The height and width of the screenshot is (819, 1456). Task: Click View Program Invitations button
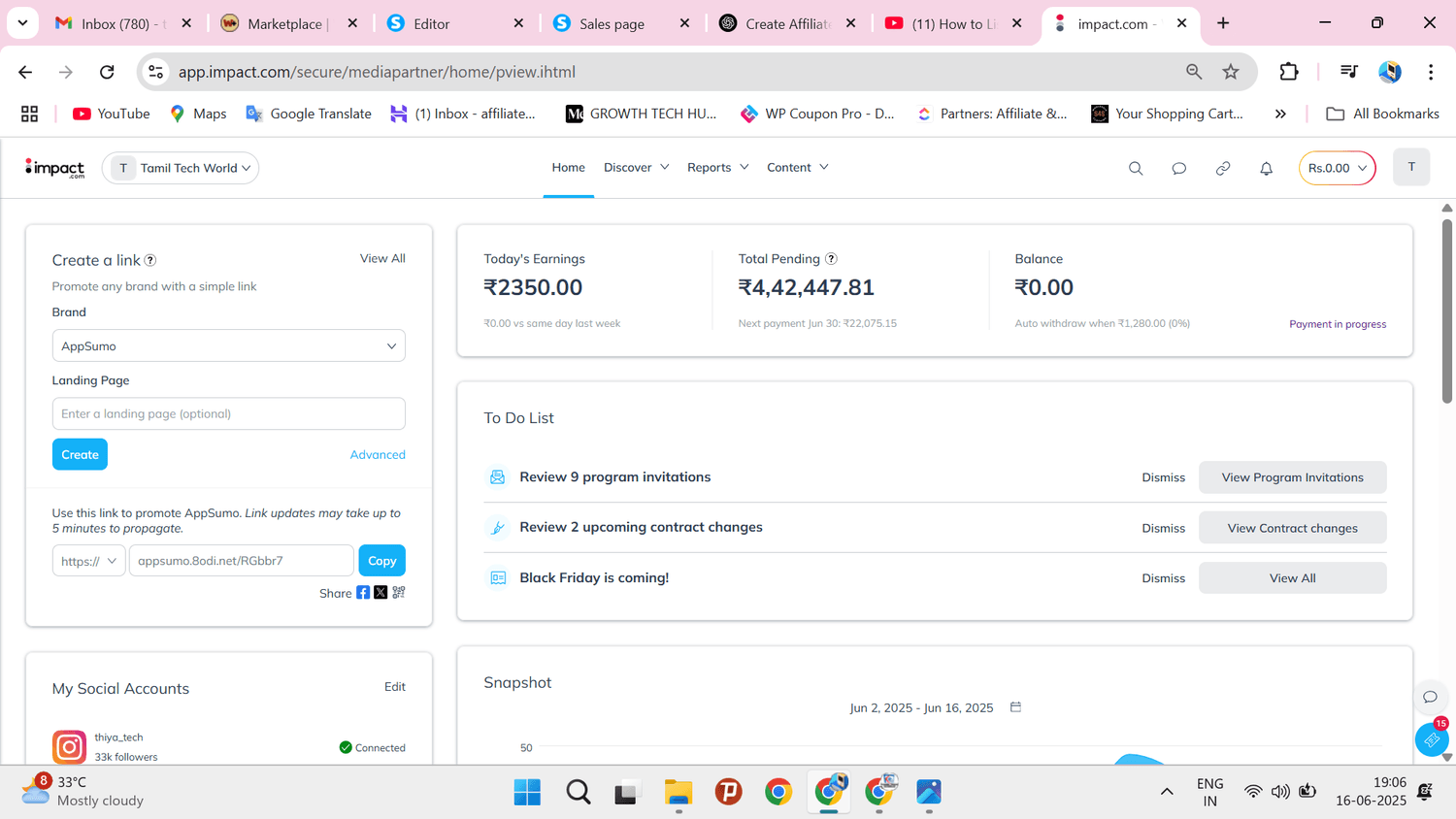[x=1293, y=477]
